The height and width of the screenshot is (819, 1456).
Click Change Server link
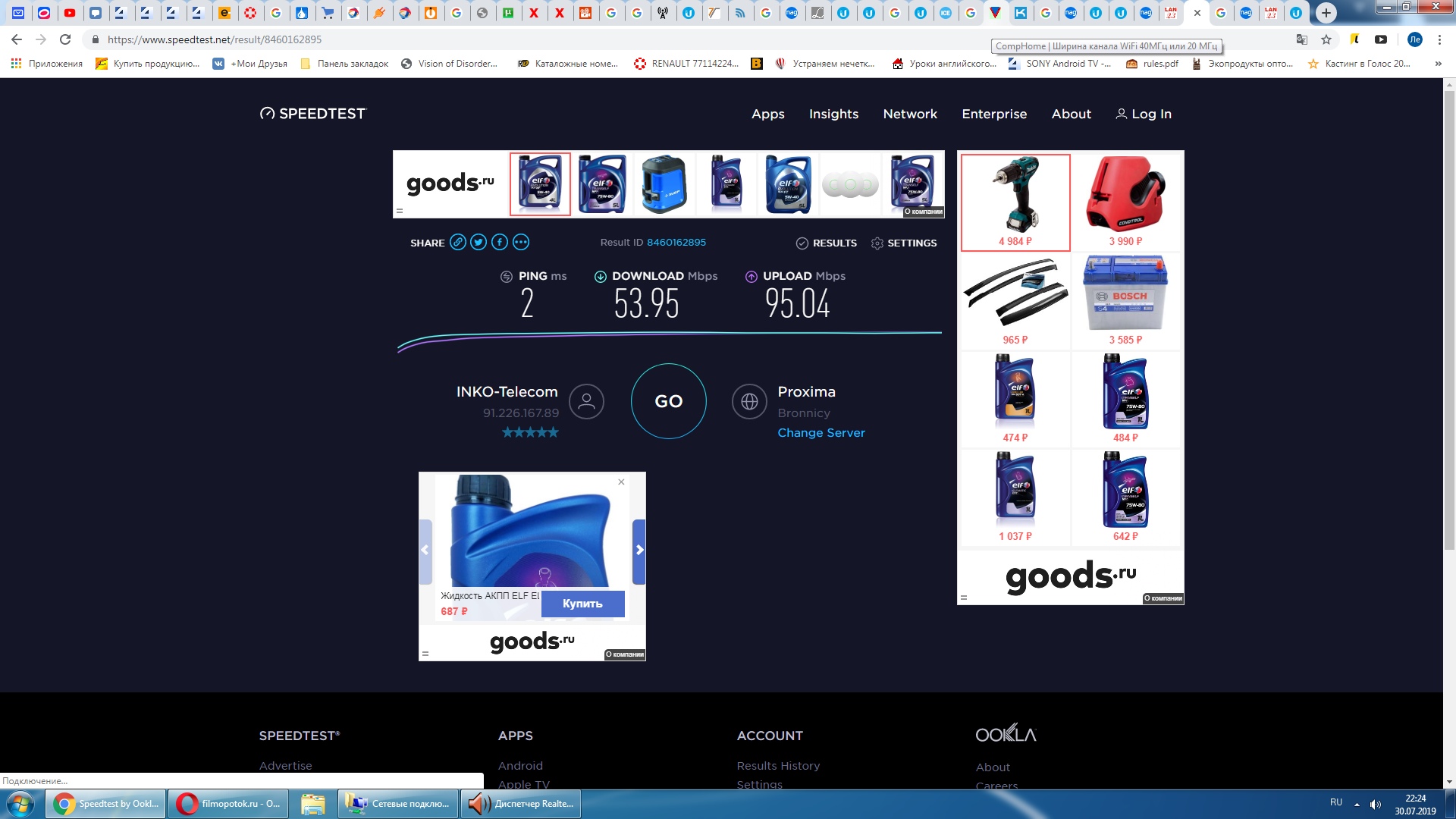tap(821, 433)
